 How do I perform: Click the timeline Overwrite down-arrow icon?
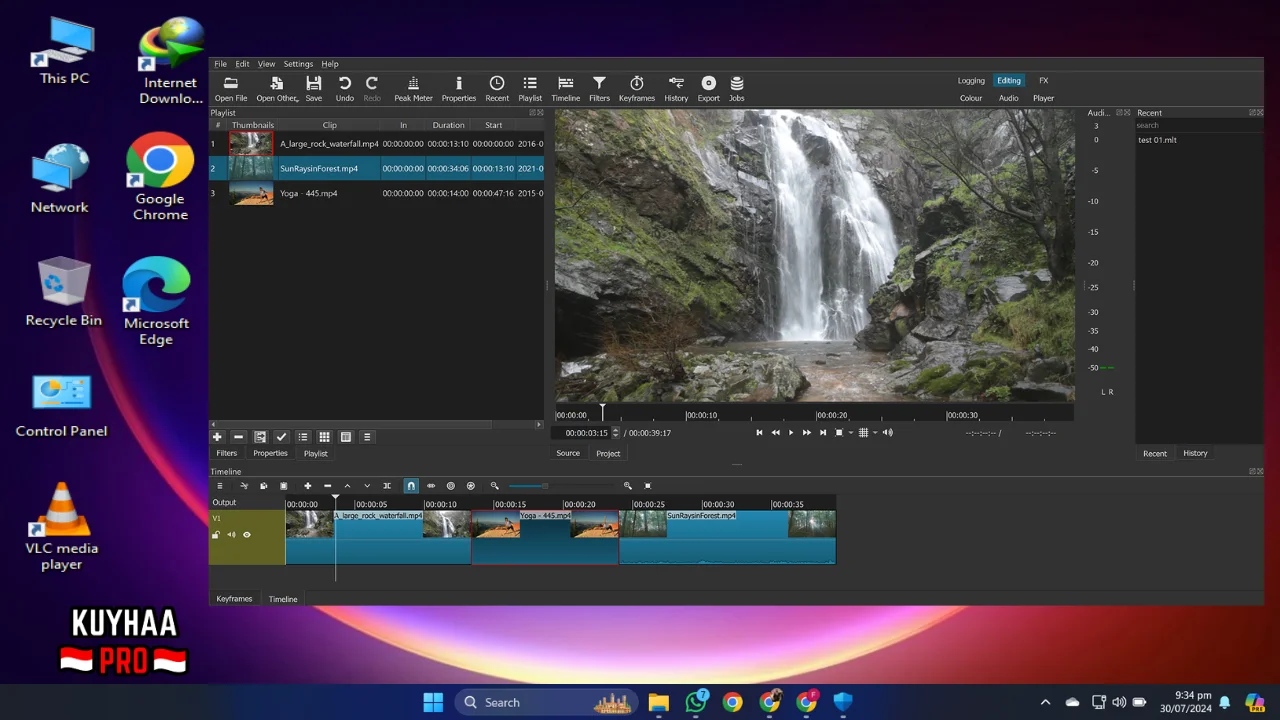[367, 486]
